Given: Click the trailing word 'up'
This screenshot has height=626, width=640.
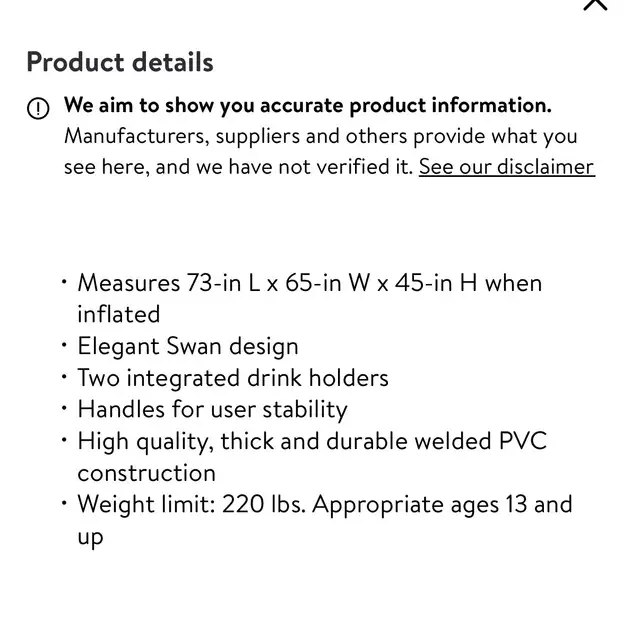Looking at the screenshot, I should [90, 537].
